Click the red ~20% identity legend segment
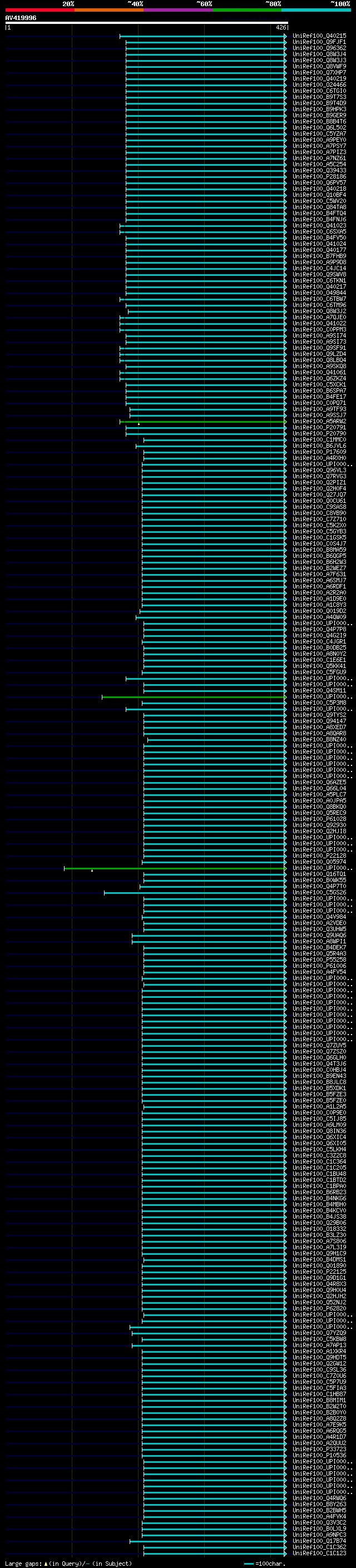The height and width of the screenshot is (1568, 356). click(x=39, y=10)
